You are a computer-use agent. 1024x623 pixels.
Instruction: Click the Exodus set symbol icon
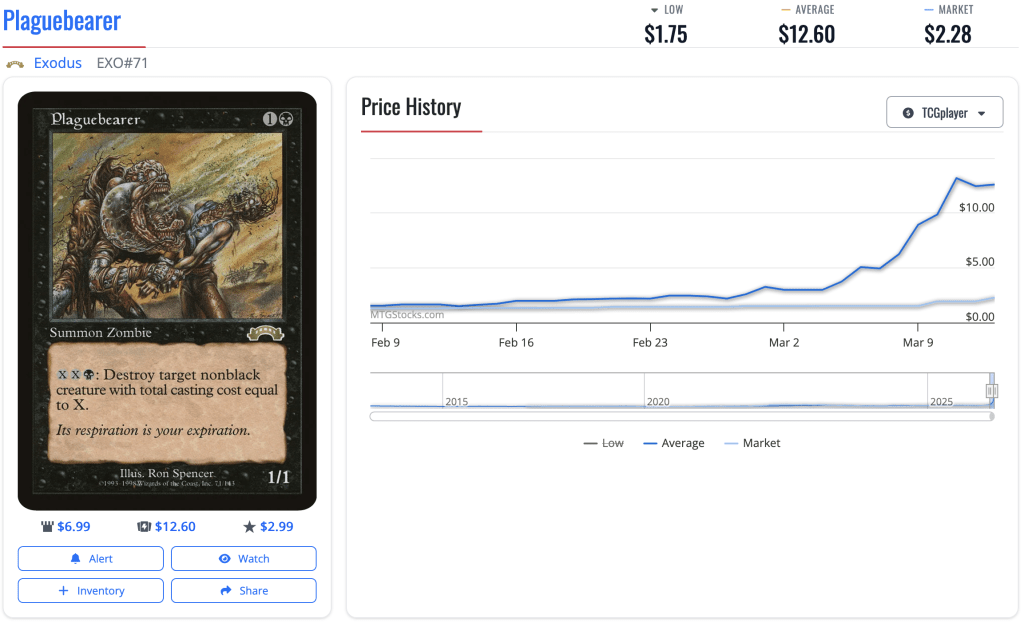point(15,64)
